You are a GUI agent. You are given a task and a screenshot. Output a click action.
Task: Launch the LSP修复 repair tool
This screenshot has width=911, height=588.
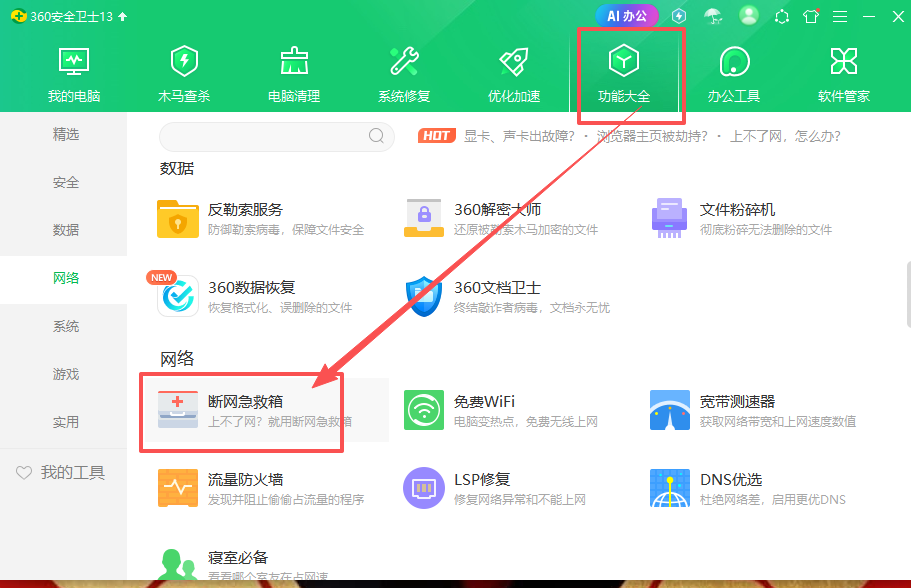[x=481, y=488]
